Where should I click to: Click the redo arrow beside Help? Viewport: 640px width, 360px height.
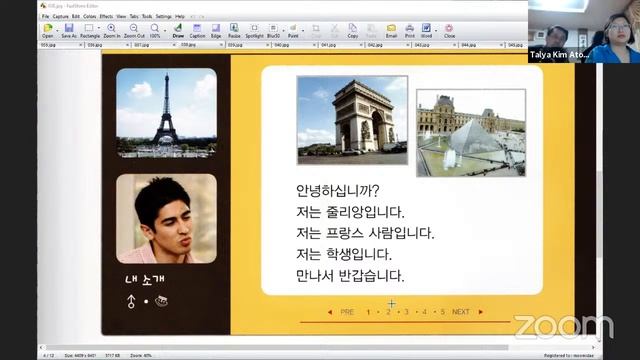click(x=202, y=17)
